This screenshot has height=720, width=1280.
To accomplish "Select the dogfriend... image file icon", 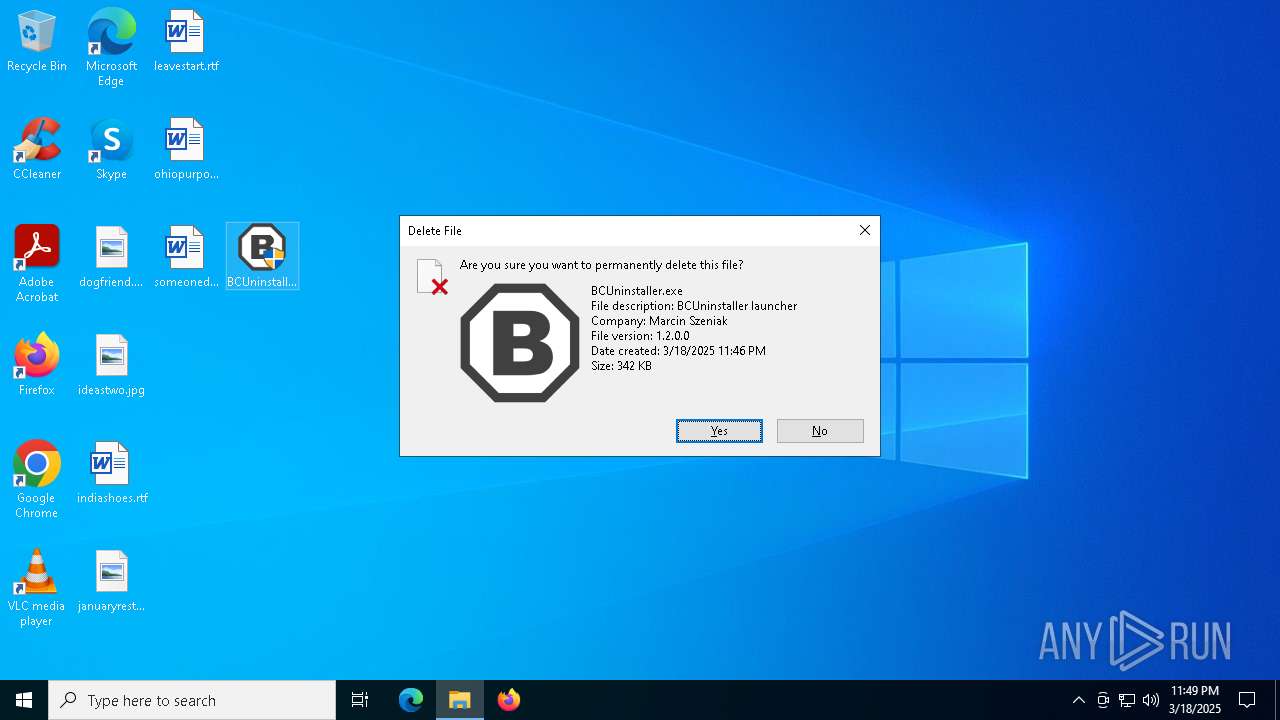I will click(x=111, y=258).
